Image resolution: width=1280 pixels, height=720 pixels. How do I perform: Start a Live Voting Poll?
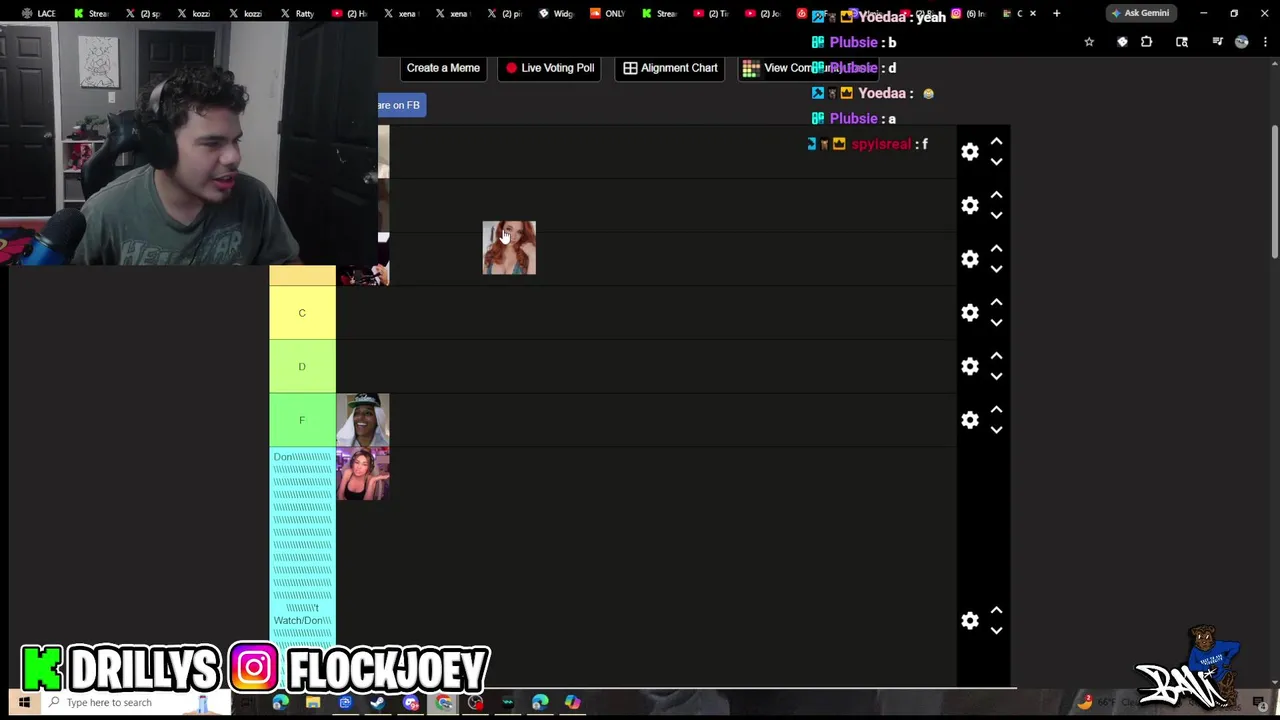coord(549,68)
